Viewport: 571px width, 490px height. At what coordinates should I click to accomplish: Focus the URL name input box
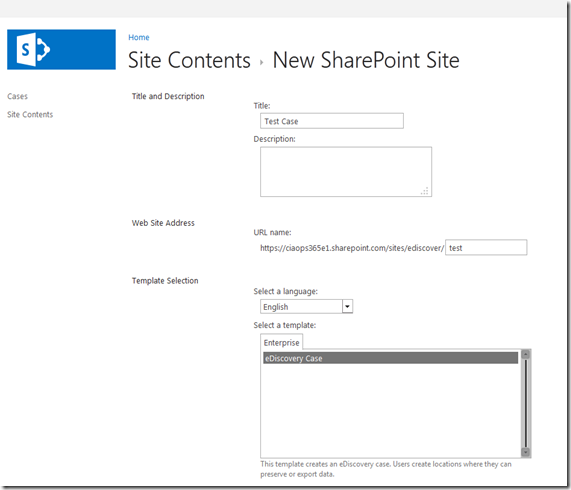coord(486,248)
